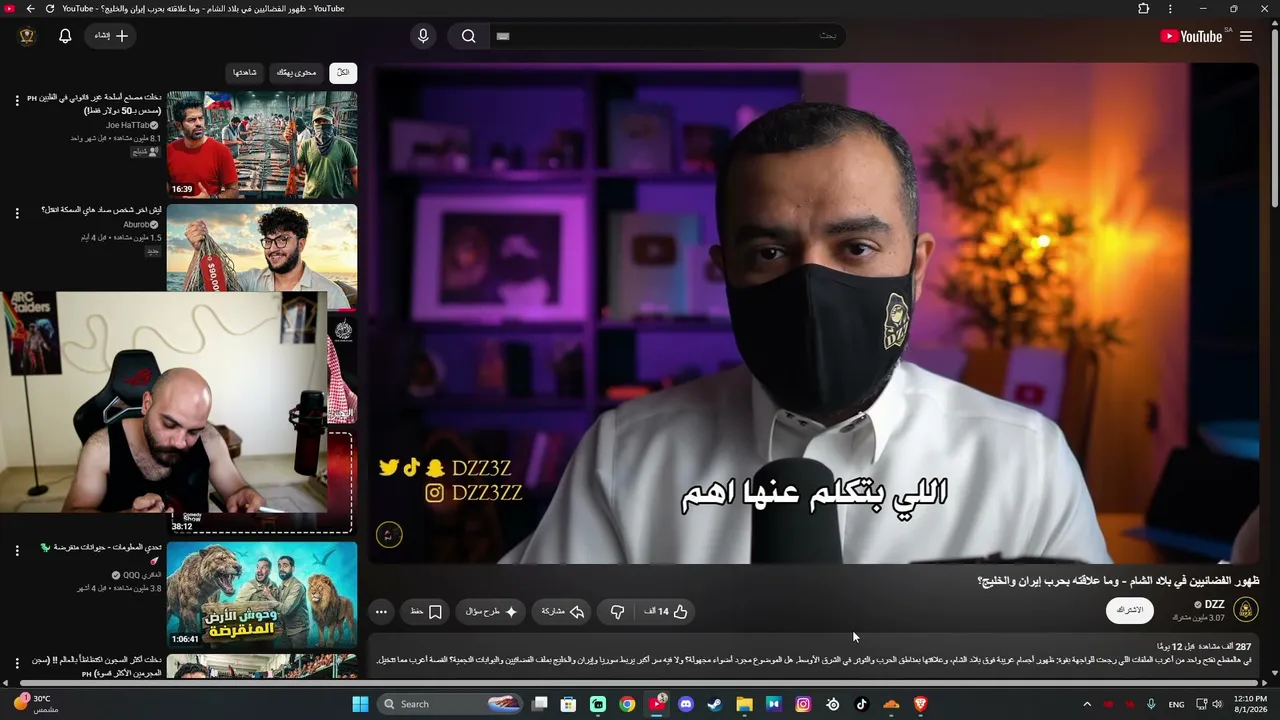Open Google Chrome from taskbar
The height and width of the screenshot is (720, 1280).
627,704
